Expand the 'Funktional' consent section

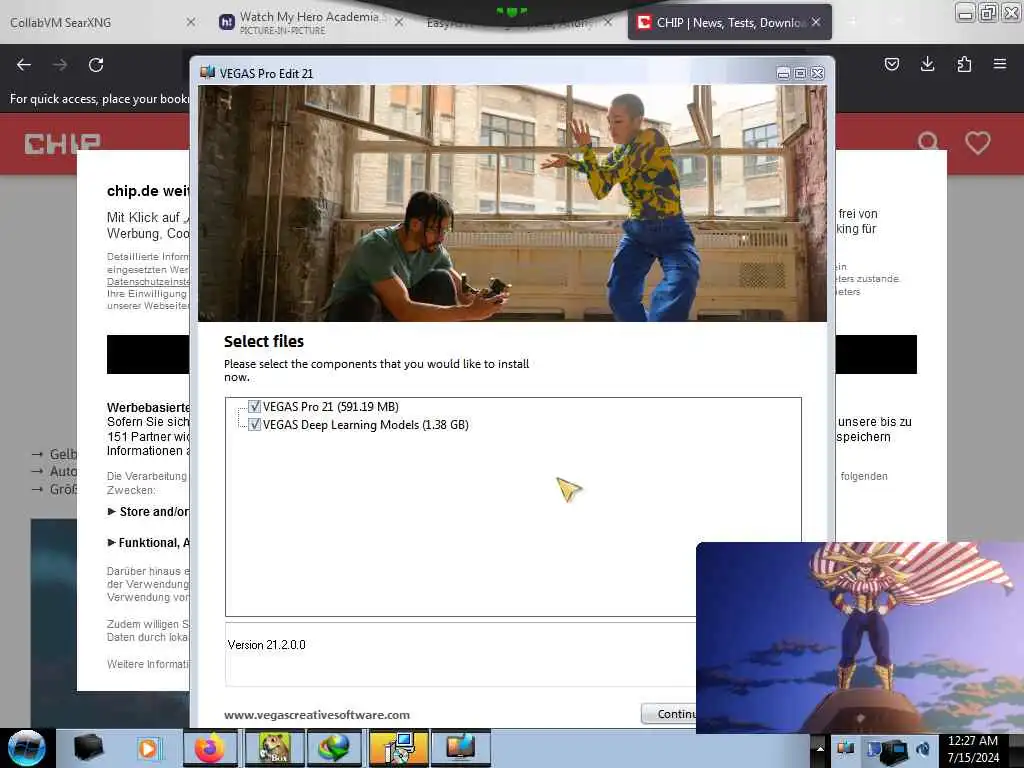point(148,543)
